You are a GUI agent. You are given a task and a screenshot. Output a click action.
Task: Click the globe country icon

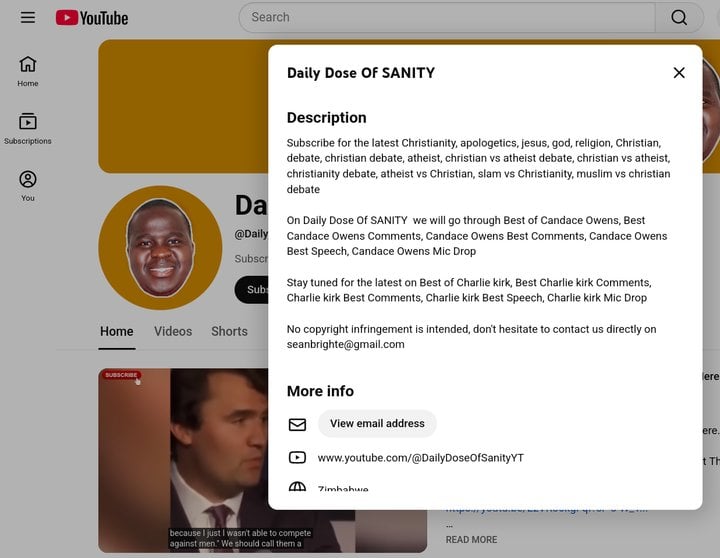[x=297, y=488]
